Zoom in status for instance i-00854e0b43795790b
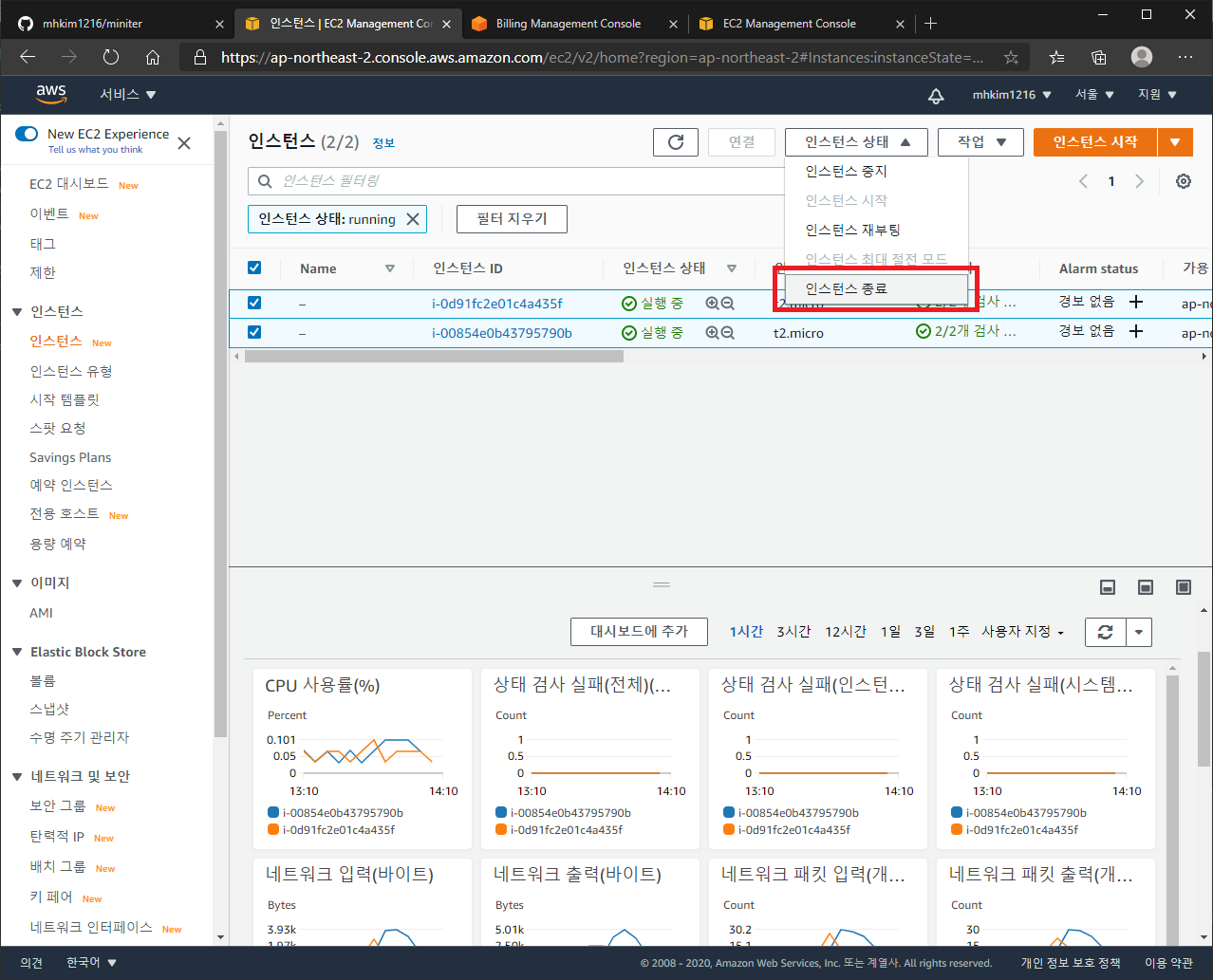The height and width of the screenshot is (980, 1213). pos(713,333)
